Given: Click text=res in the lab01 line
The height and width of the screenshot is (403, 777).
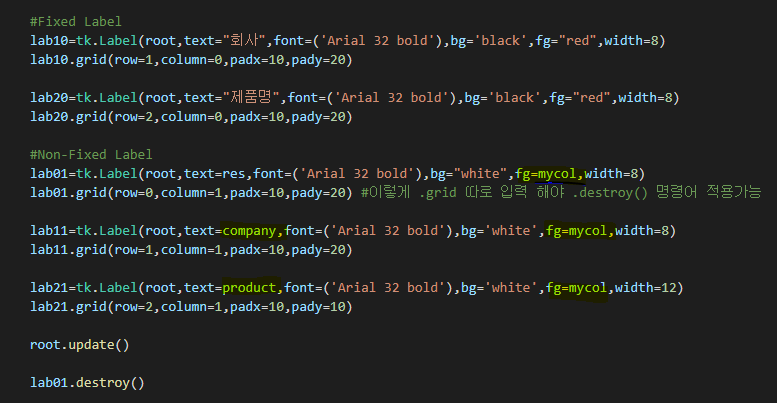Looking at the screenshot, I should pyautogui.click(x=215, y=174).
